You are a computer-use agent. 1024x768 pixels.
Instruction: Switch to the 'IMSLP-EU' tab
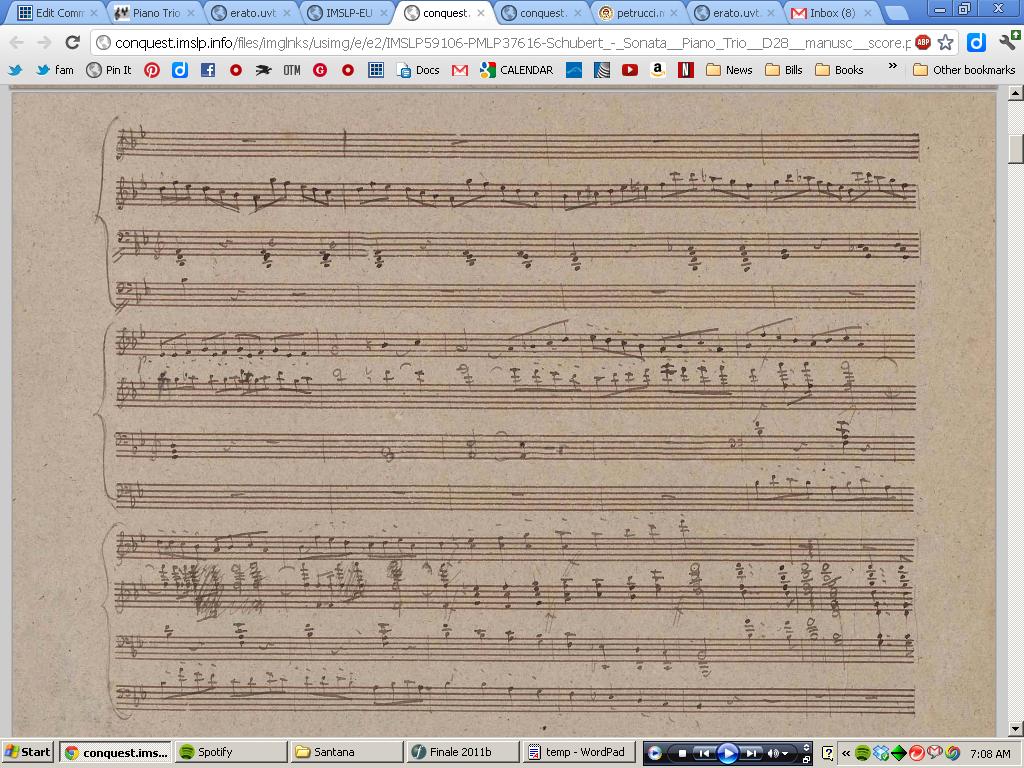(348, 12)
